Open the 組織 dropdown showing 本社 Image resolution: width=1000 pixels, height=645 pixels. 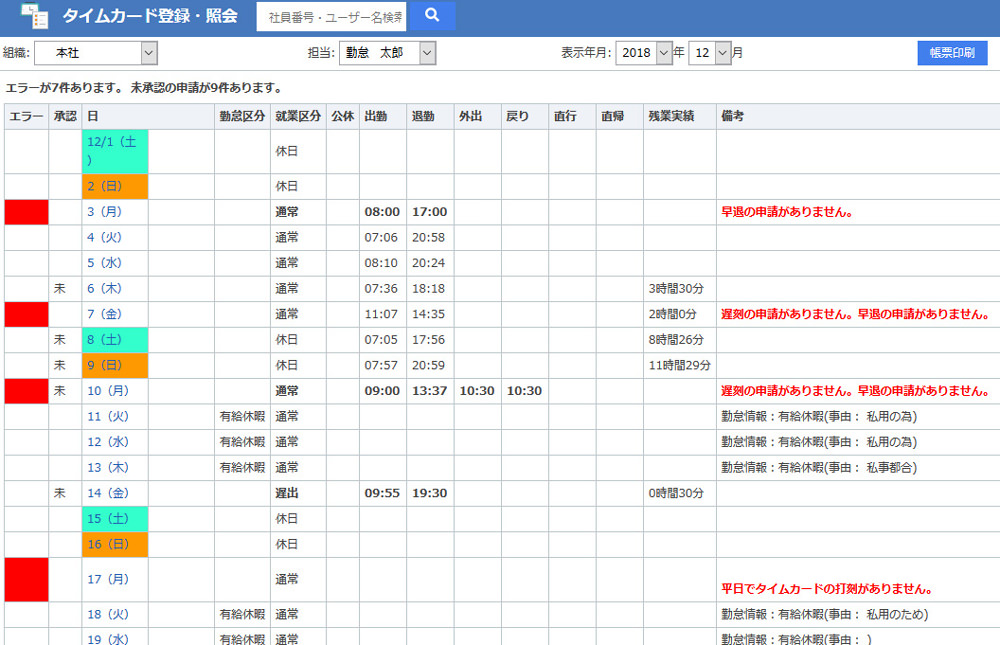tap(95, 53)
